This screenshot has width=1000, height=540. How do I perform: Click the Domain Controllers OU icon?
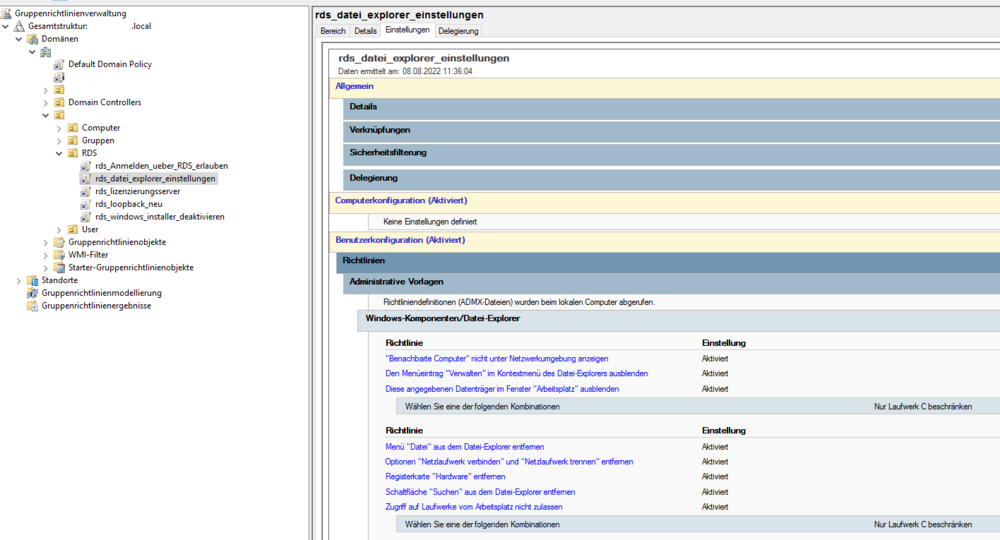tap(59, 102)
